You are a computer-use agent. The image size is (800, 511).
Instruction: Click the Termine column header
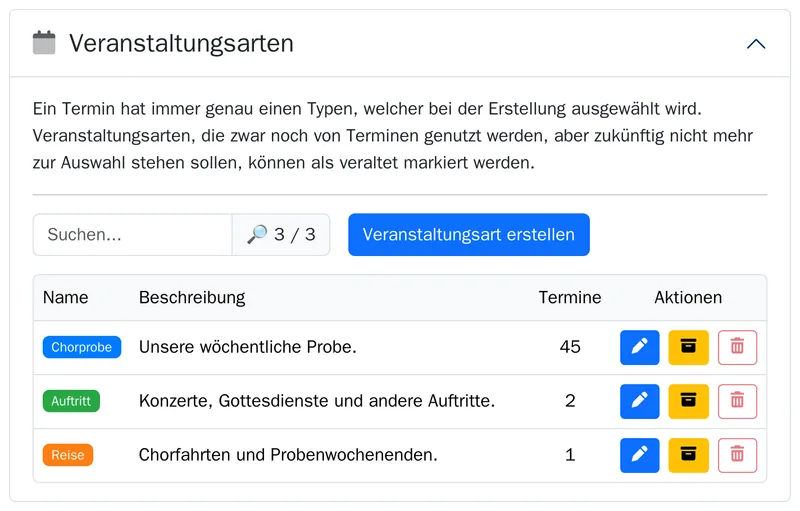(570, 297)
